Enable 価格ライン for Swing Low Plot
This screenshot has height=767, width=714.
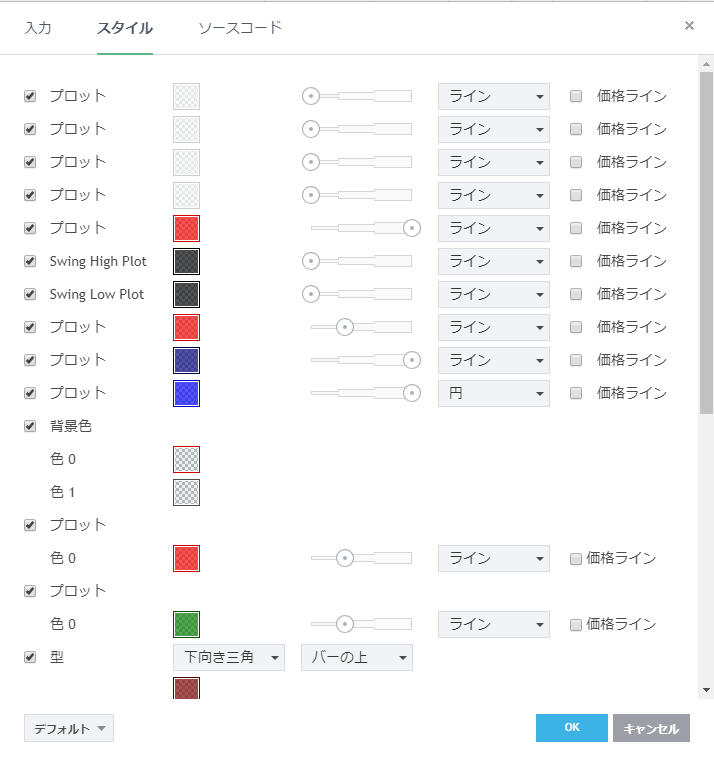point(576,294)
